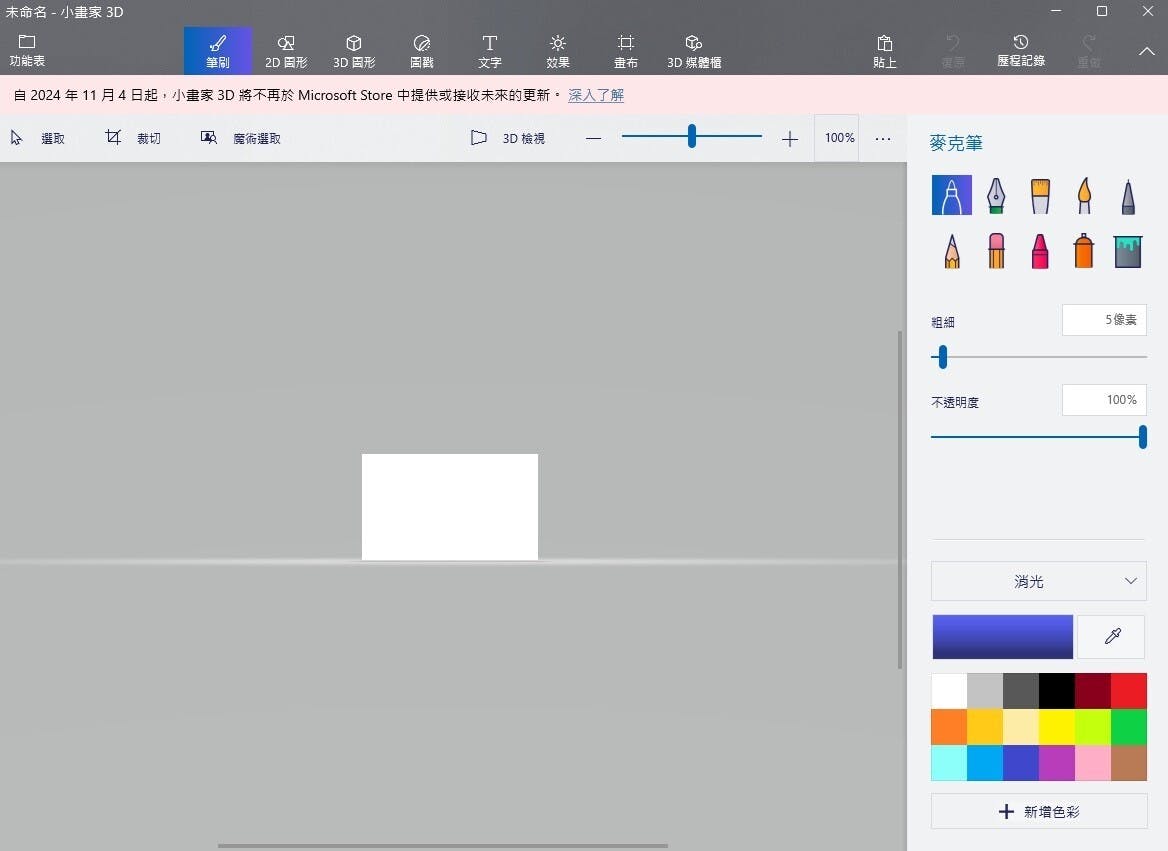1168x851 pixels.
Task: Click the 新增色彩 add color button
Action: 1038,812
